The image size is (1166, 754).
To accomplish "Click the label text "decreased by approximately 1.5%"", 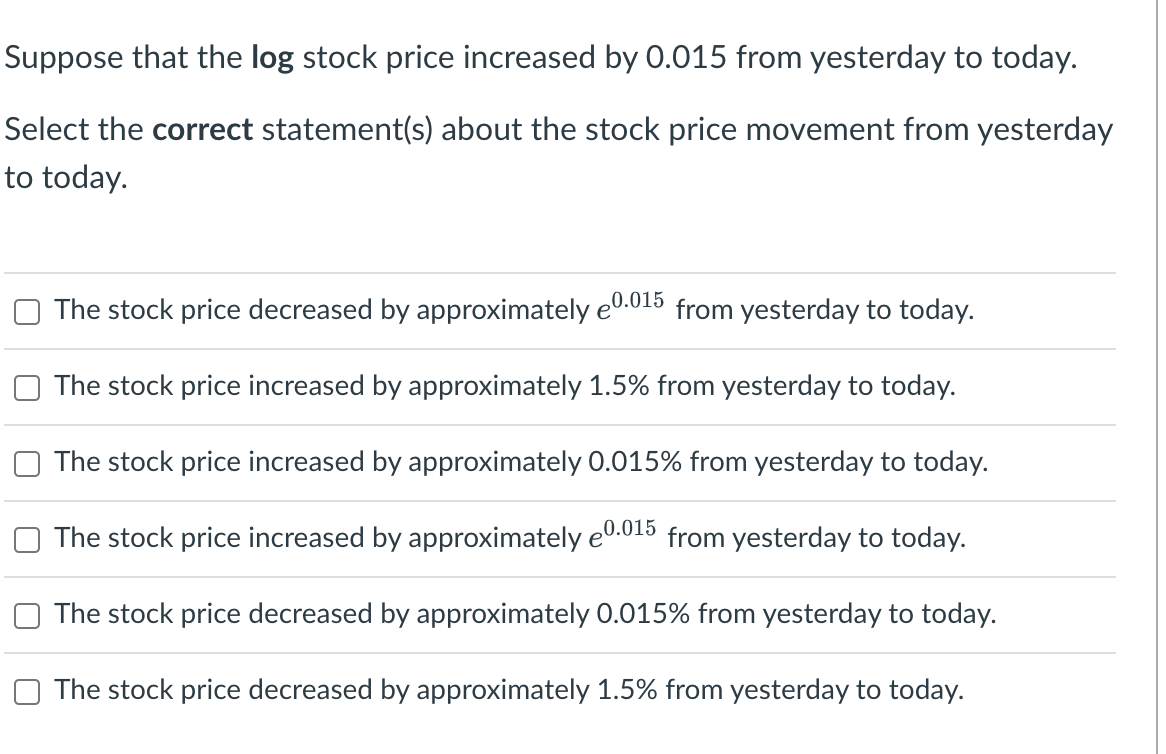I will (453, 690).
